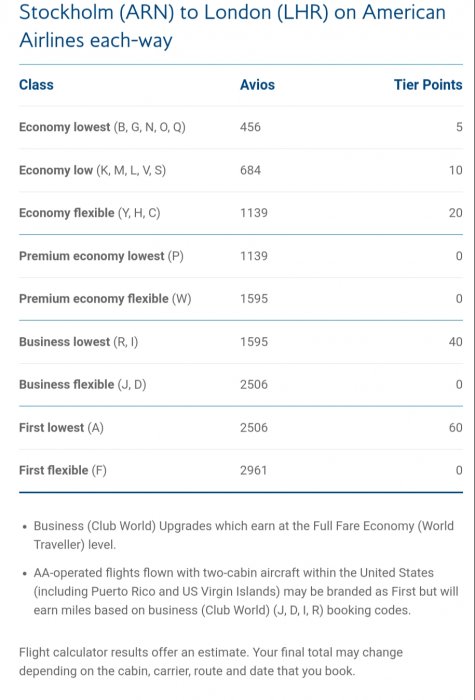Click the flight calculator estimate disclaimer
This screenshot has height=700, width=475.
(211, 662)
